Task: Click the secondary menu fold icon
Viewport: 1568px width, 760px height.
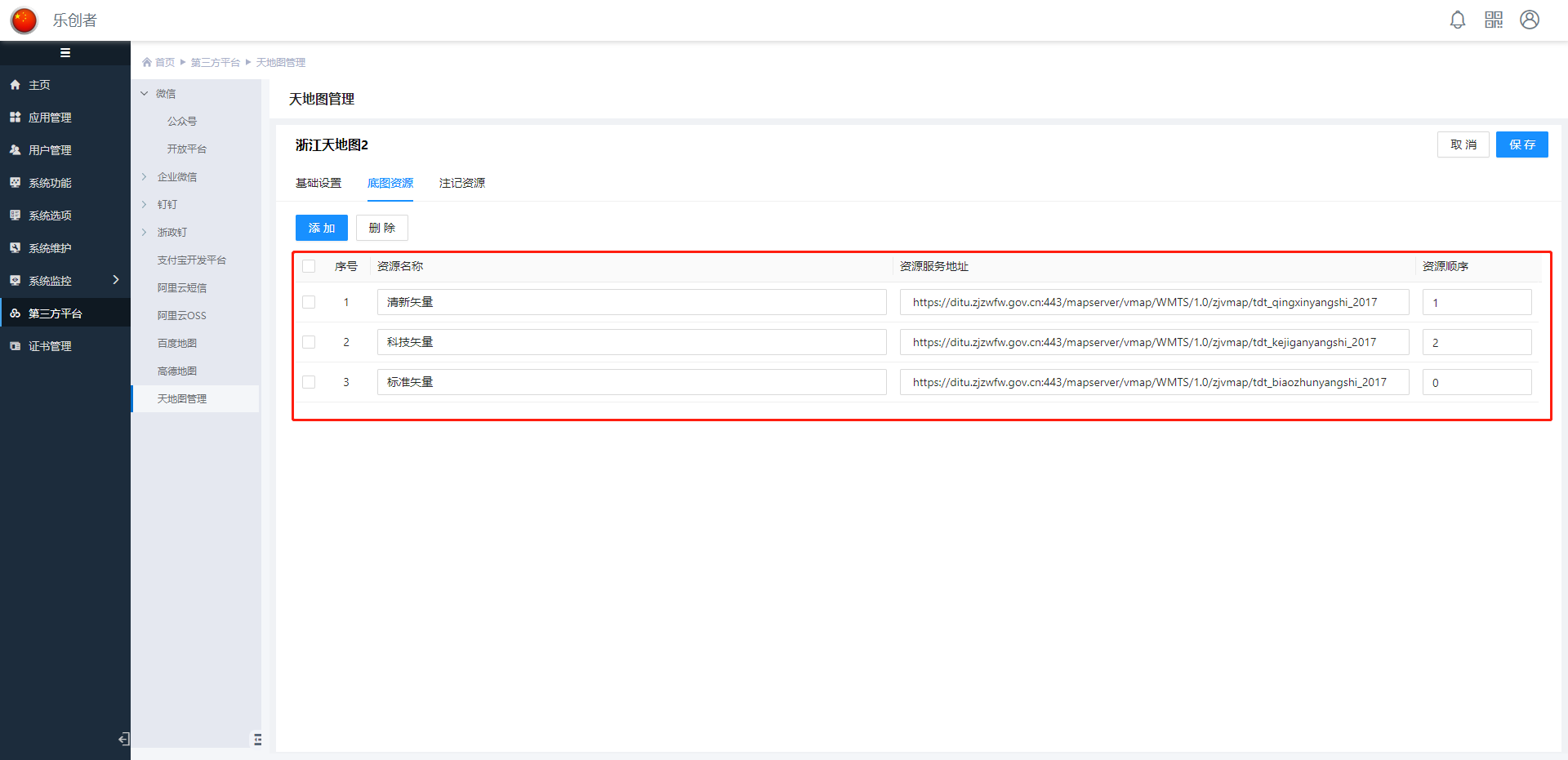Action: click(x=257, y=739)
